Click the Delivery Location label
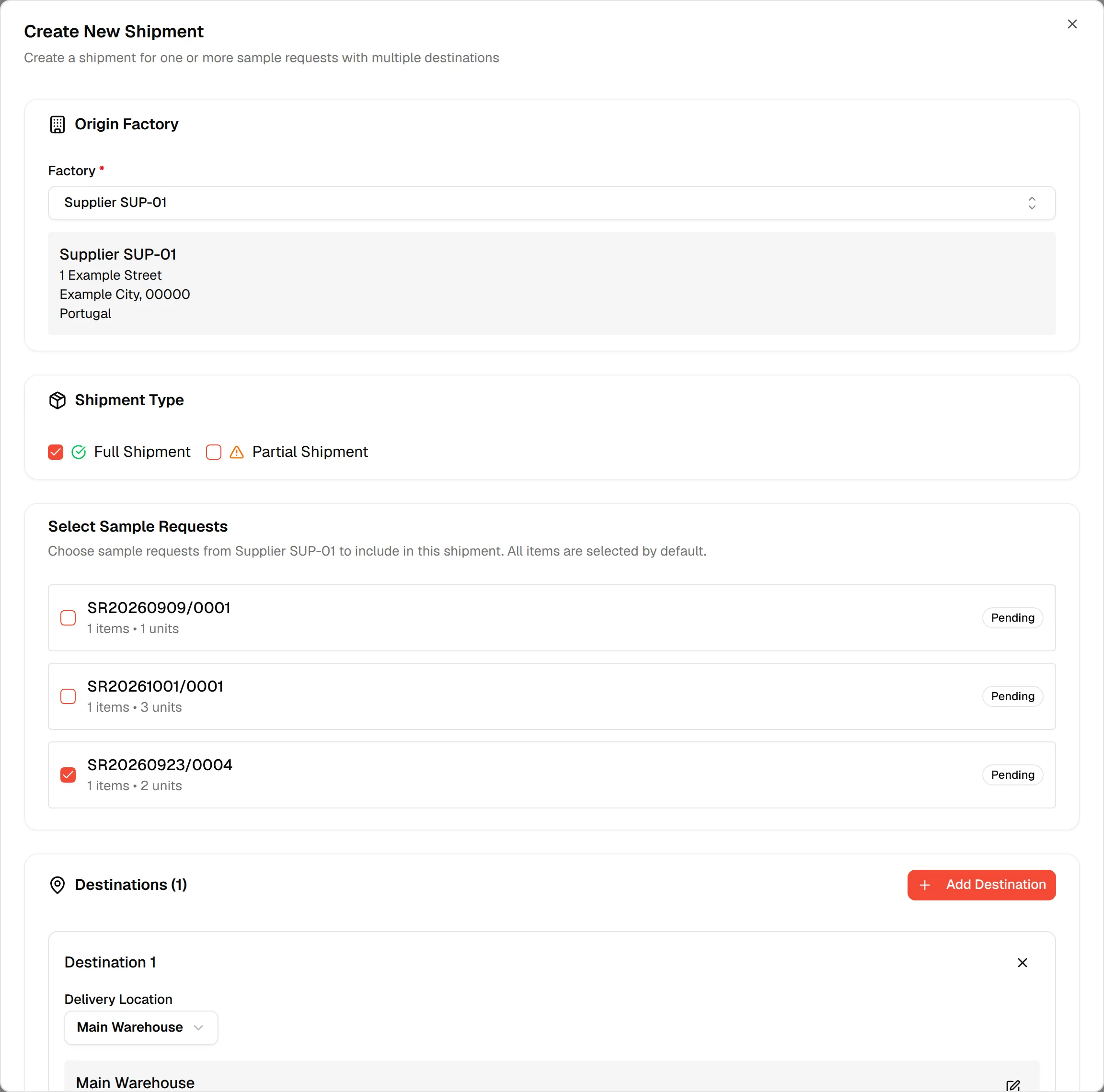The width and height of the screenshot is (1104, 1092). pyautogui.click(x=118, y=1000)
